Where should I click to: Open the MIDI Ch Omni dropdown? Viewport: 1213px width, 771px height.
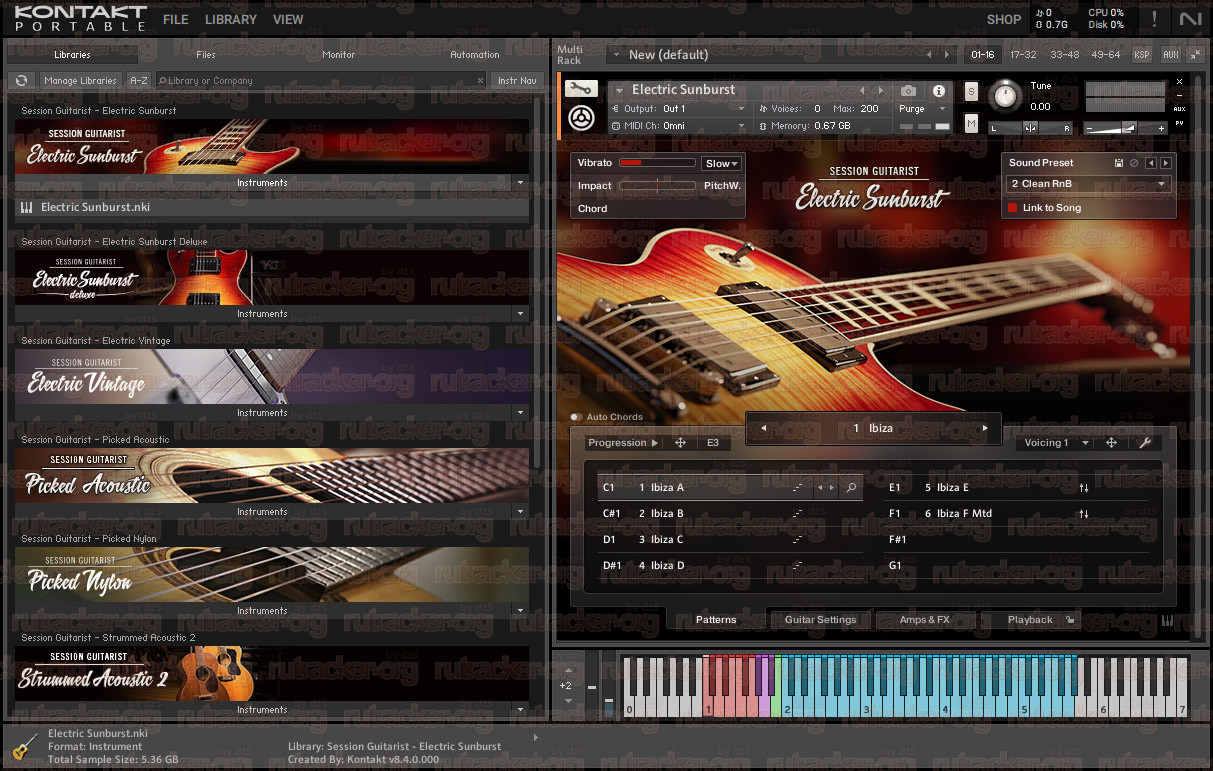point(678,126)
